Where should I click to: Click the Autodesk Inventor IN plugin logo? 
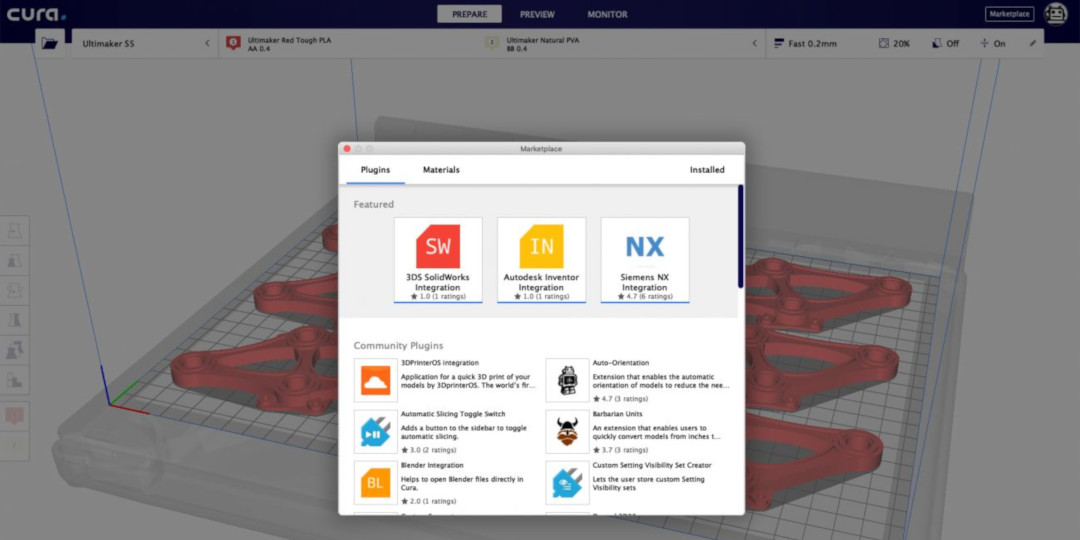tap(541, 247)
